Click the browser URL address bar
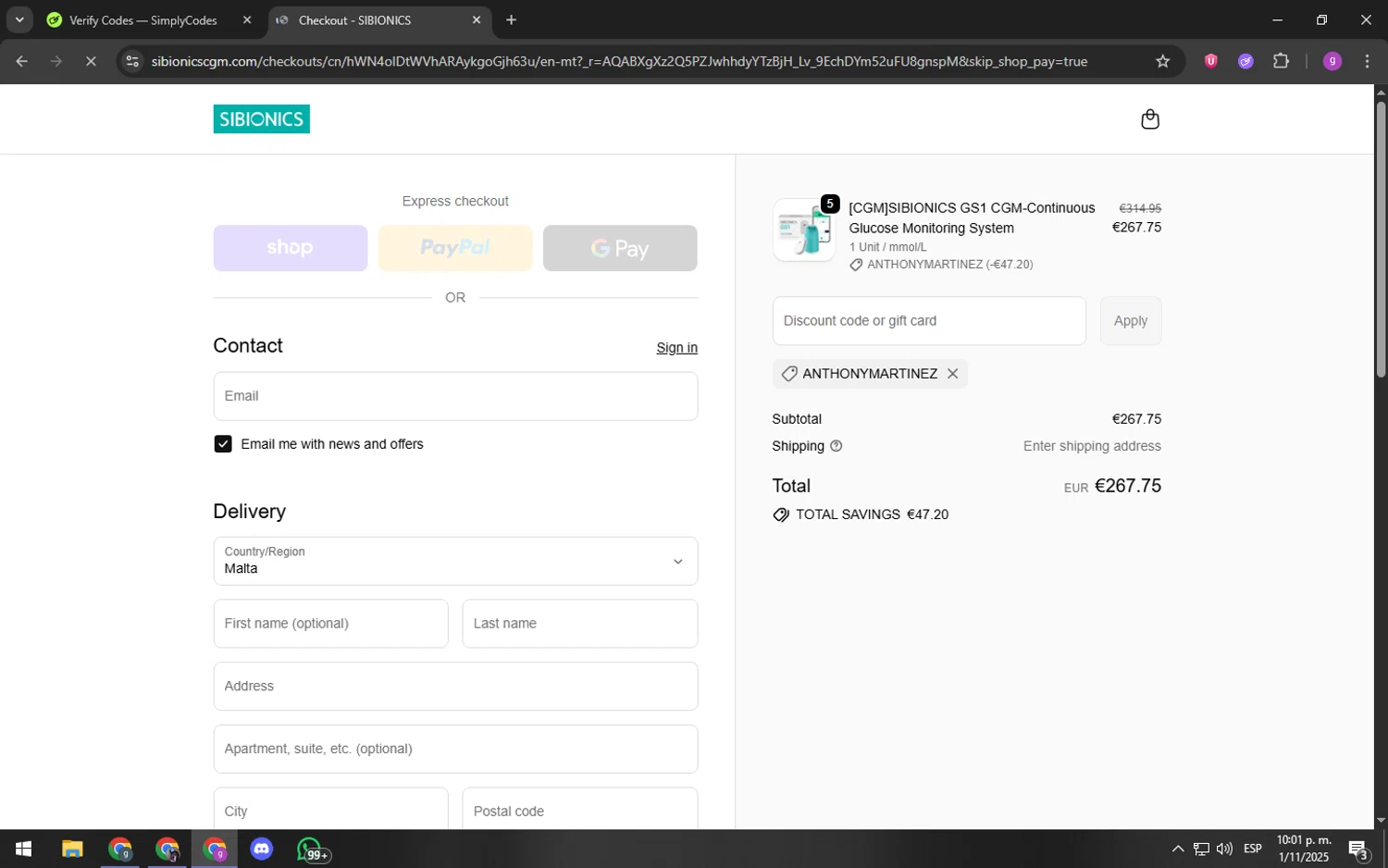The width and height of the screenshot is (1388, 868). pos(619,61)
